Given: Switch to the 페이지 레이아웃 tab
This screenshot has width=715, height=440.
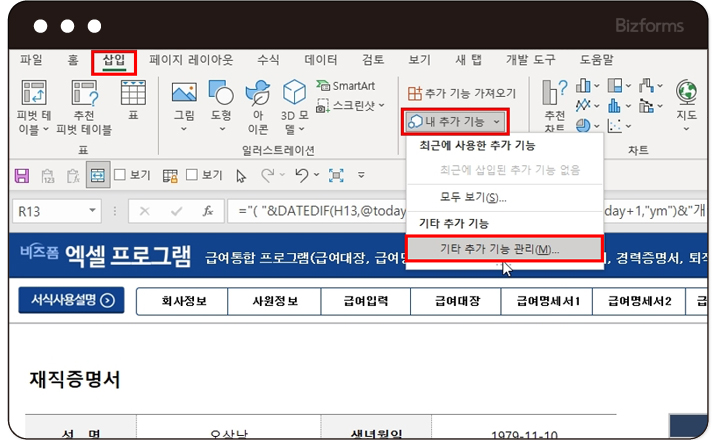Looking at the screenshot, I should pyautogui.click(x=191, y=60).
